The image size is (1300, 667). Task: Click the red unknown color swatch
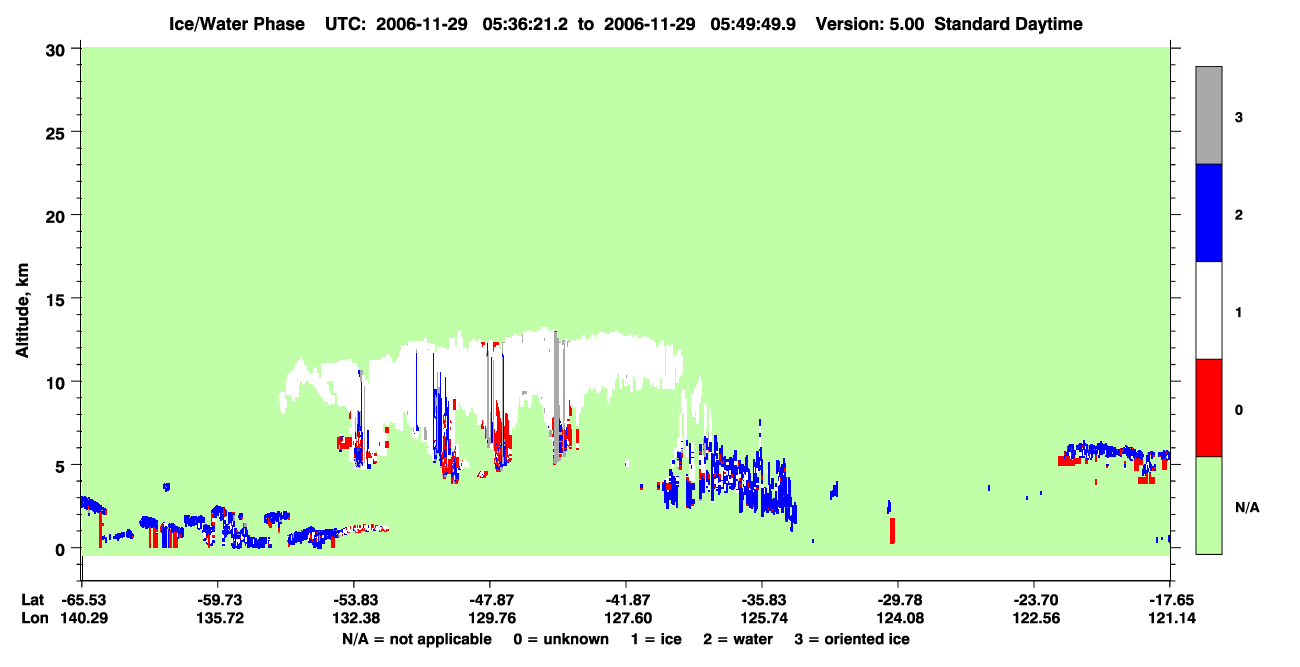tap(1208, 408)
